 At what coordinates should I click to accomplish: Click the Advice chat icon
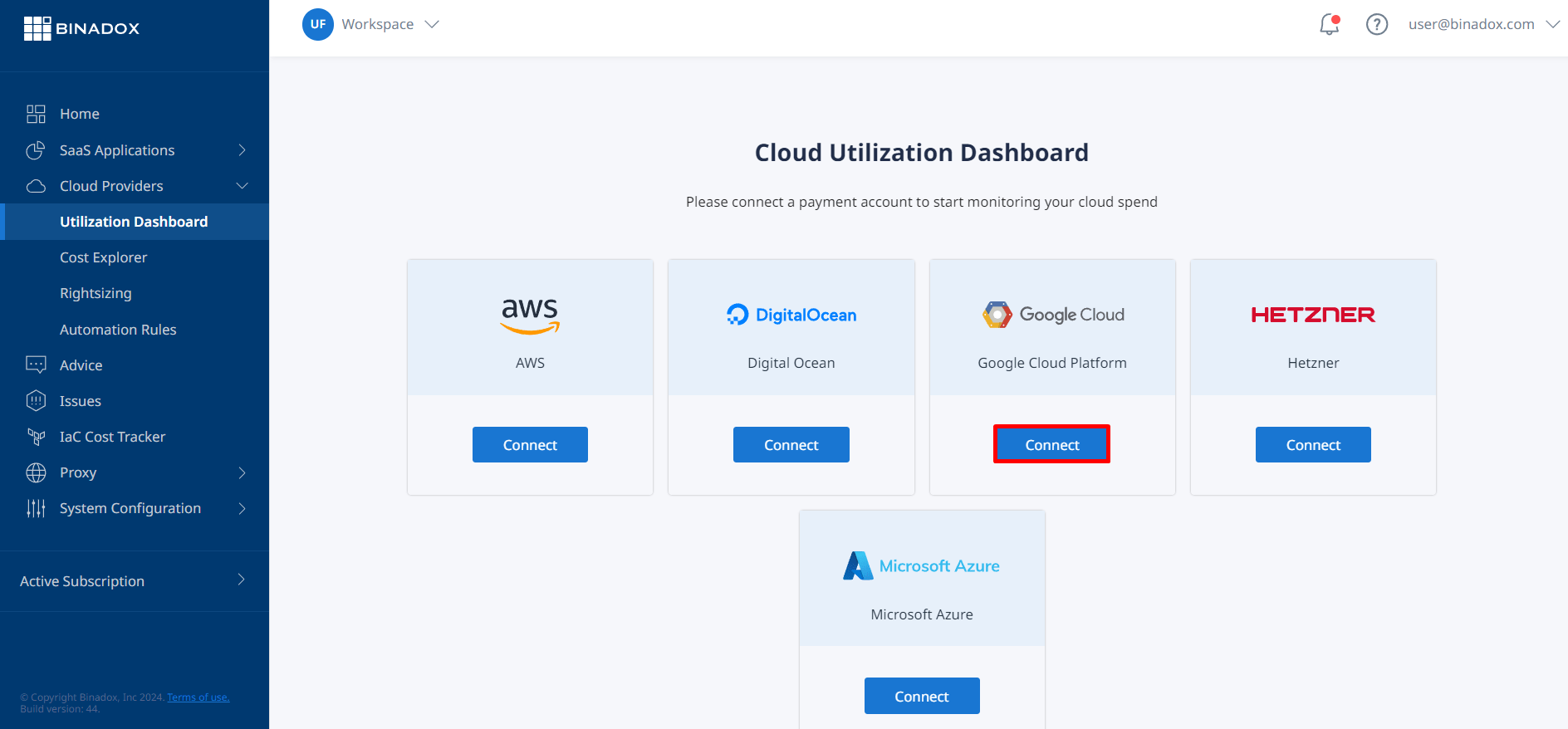36,365
